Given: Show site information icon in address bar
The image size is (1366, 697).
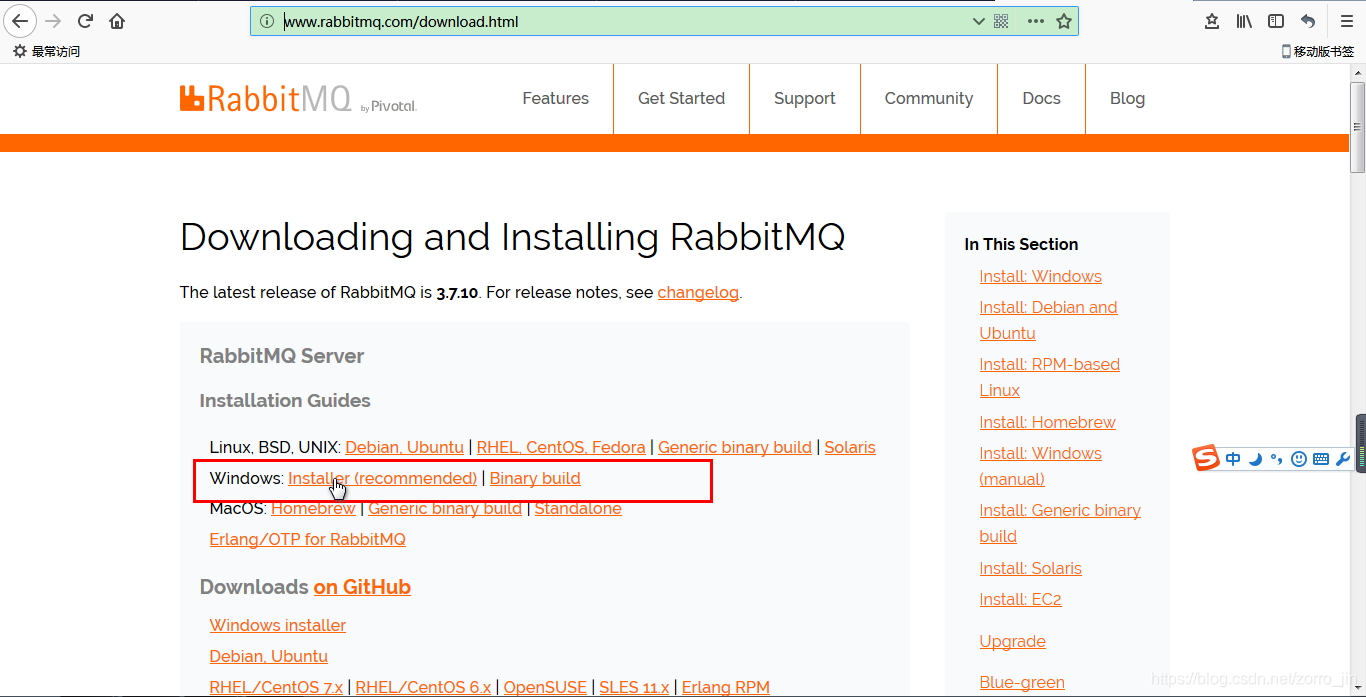Looking at the screenshot, I should point(266,21).
